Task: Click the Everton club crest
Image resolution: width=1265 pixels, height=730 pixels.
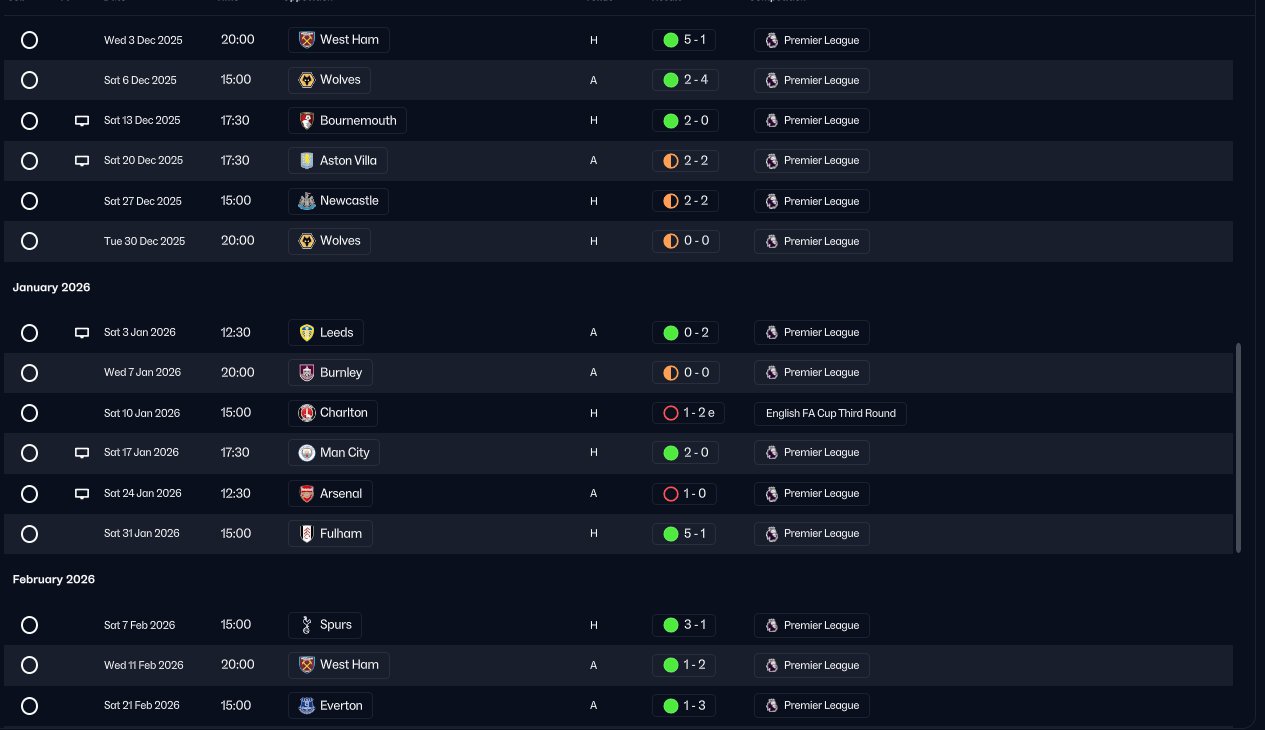Action: tap(307, 705)
